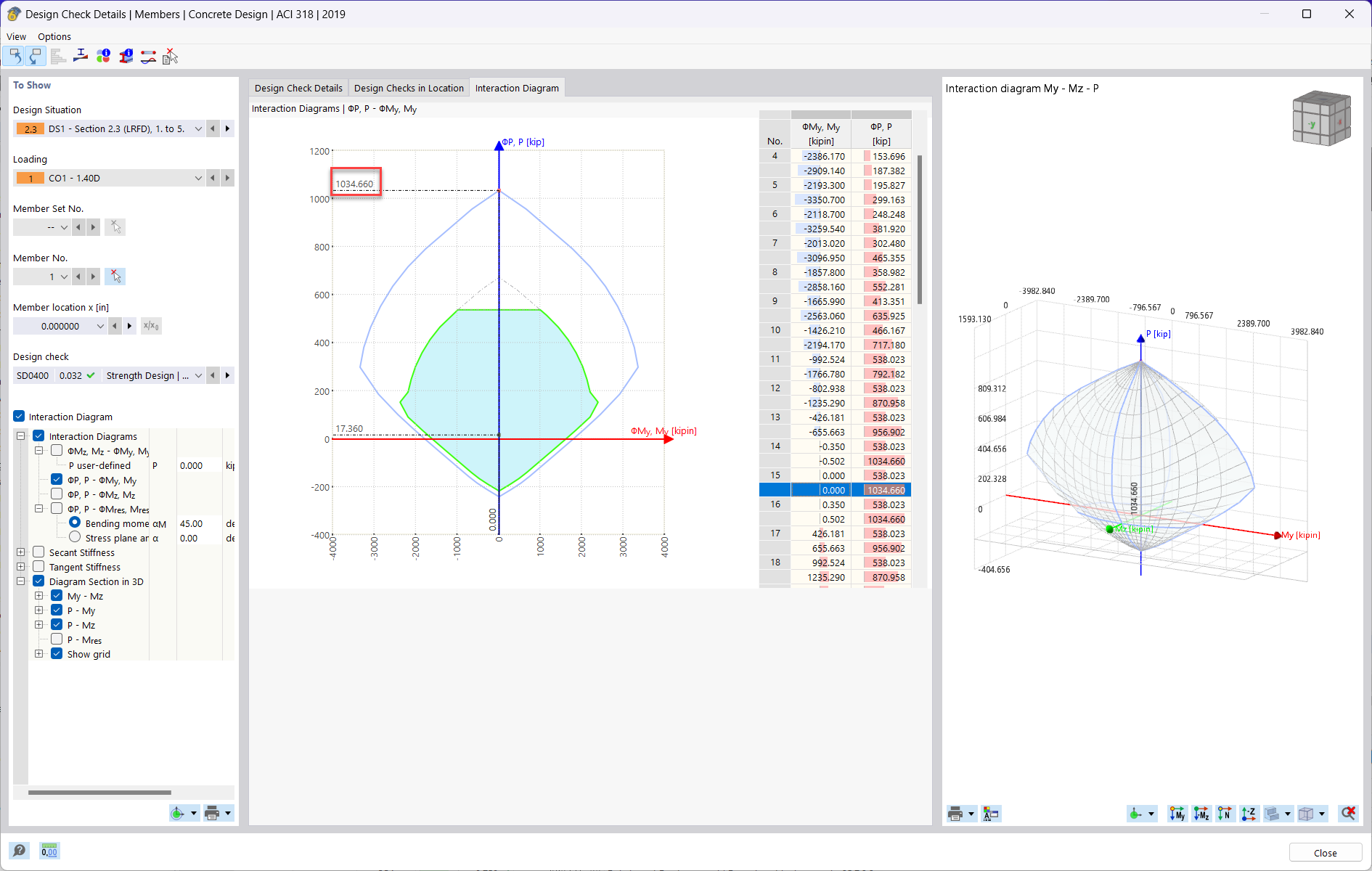
Task: Click the cross-section info toolbar icon
Action: tap(126, 56)
